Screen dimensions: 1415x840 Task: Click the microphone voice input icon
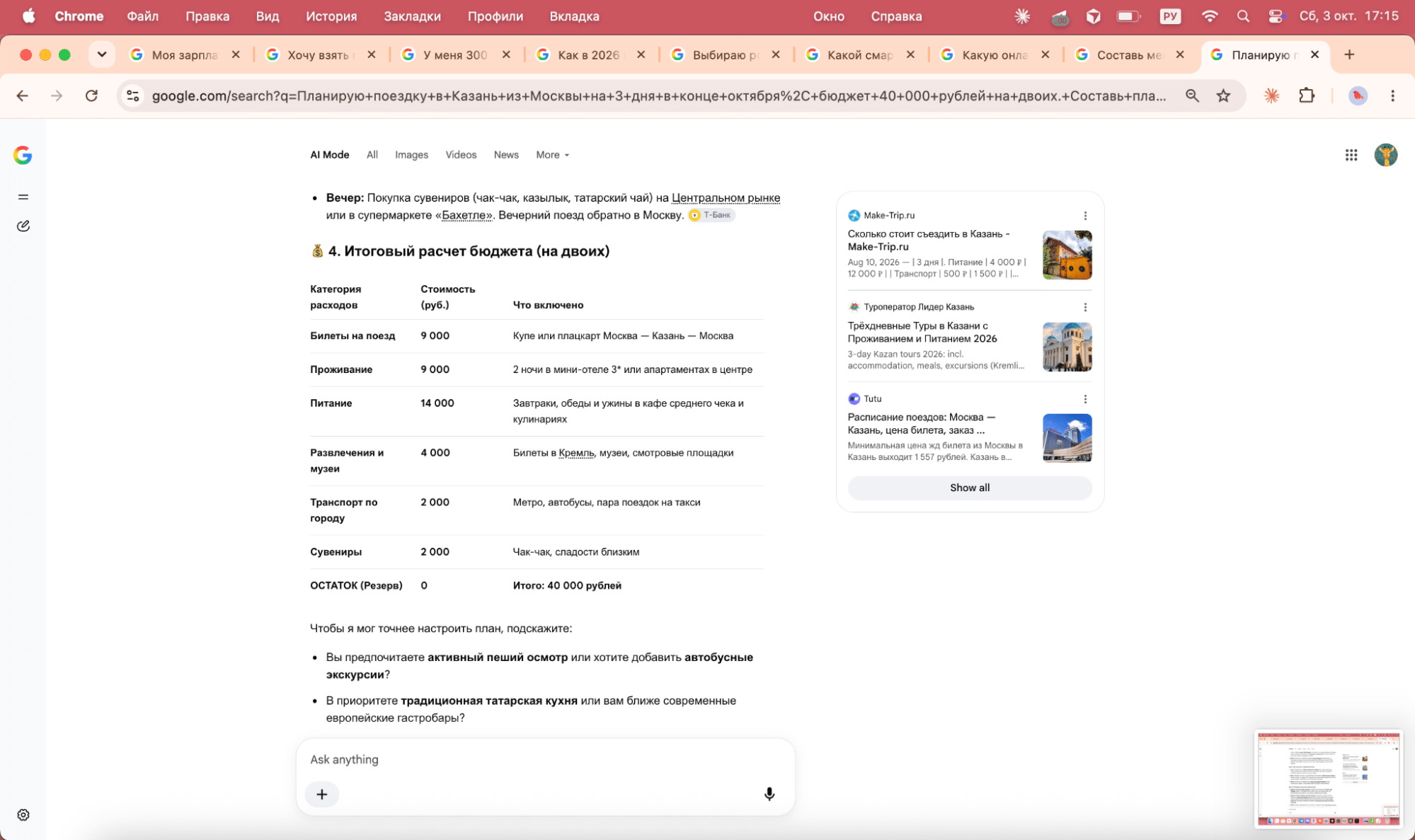769,794
